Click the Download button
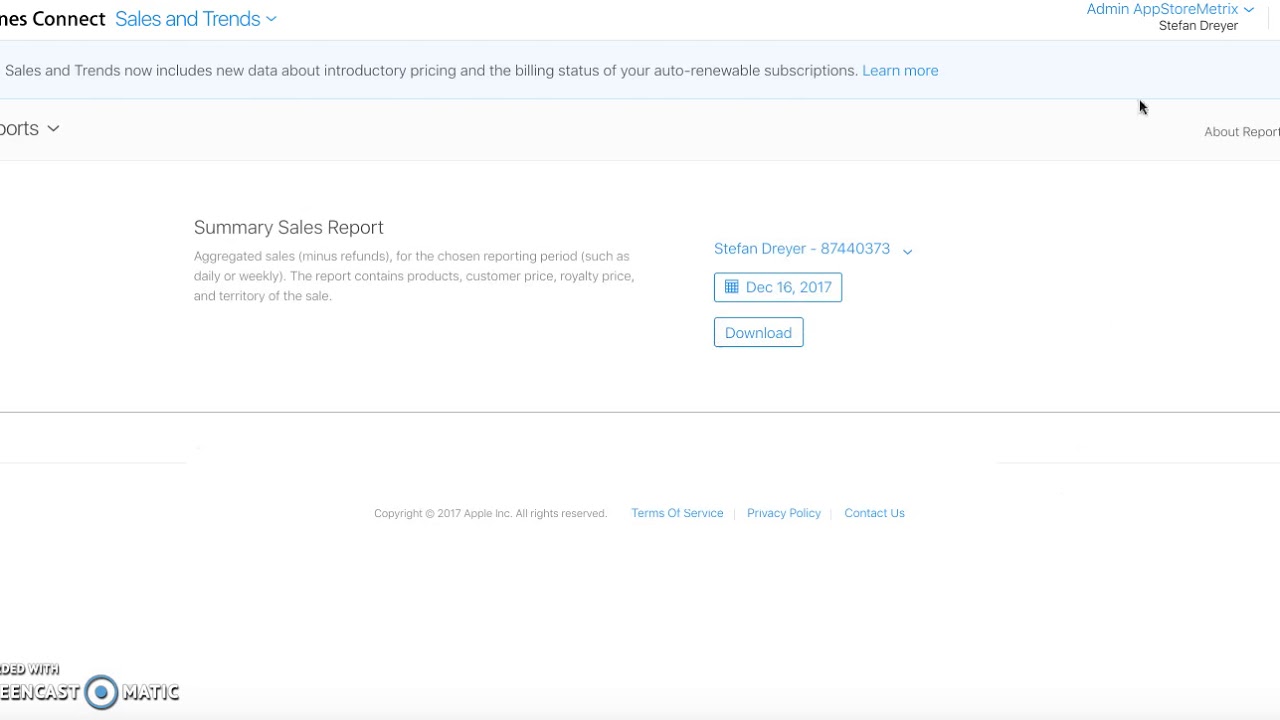This screenshot has width=1280, height=720. tap(758, 333)
